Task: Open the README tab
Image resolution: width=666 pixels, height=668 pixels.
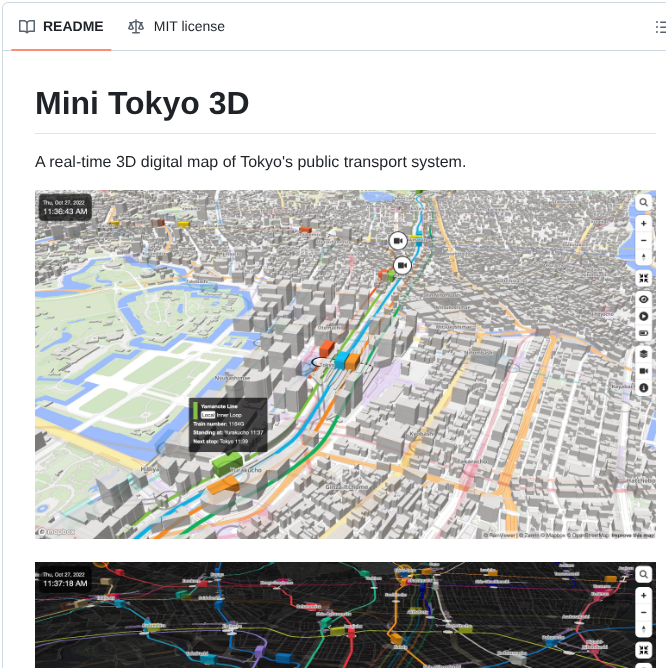Action: coord(61,26)
